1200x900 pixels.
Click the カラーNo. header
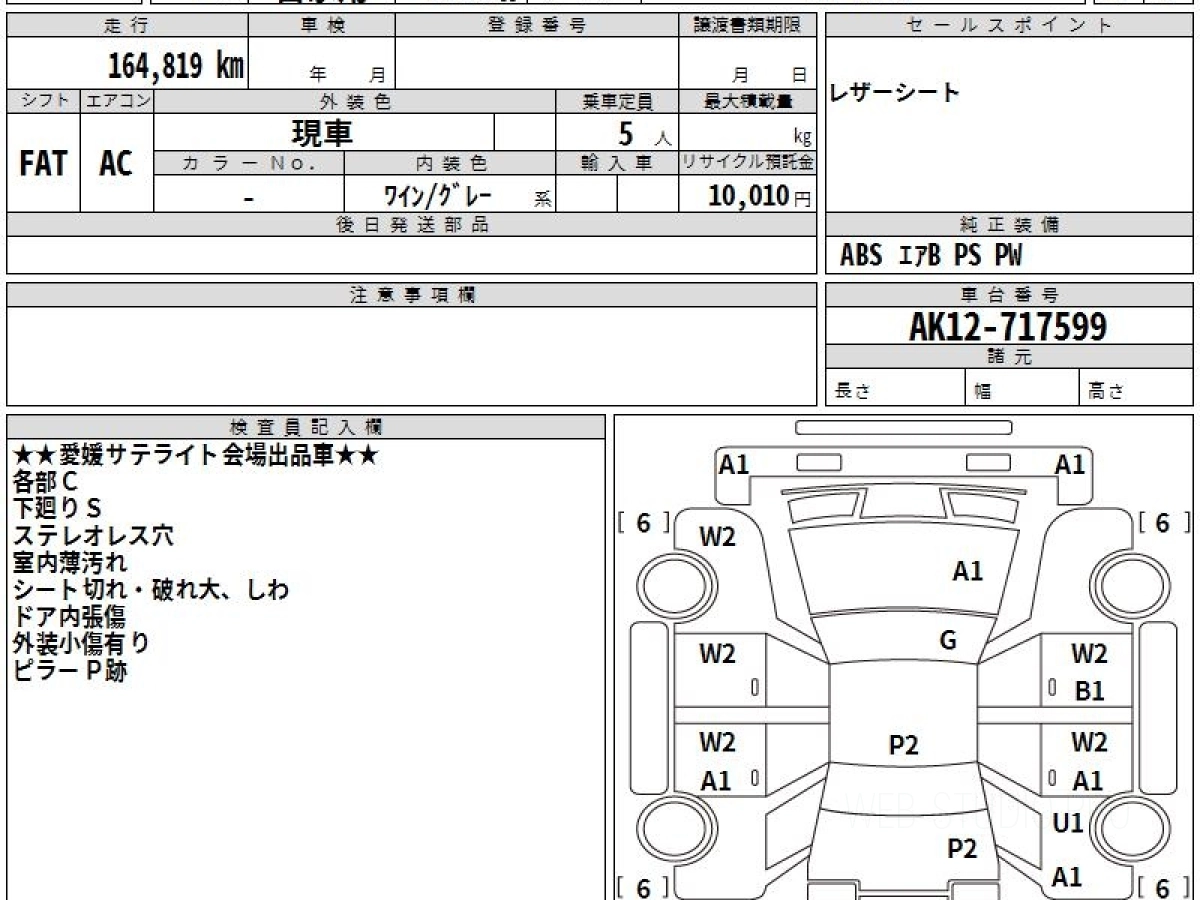(249, 163)
